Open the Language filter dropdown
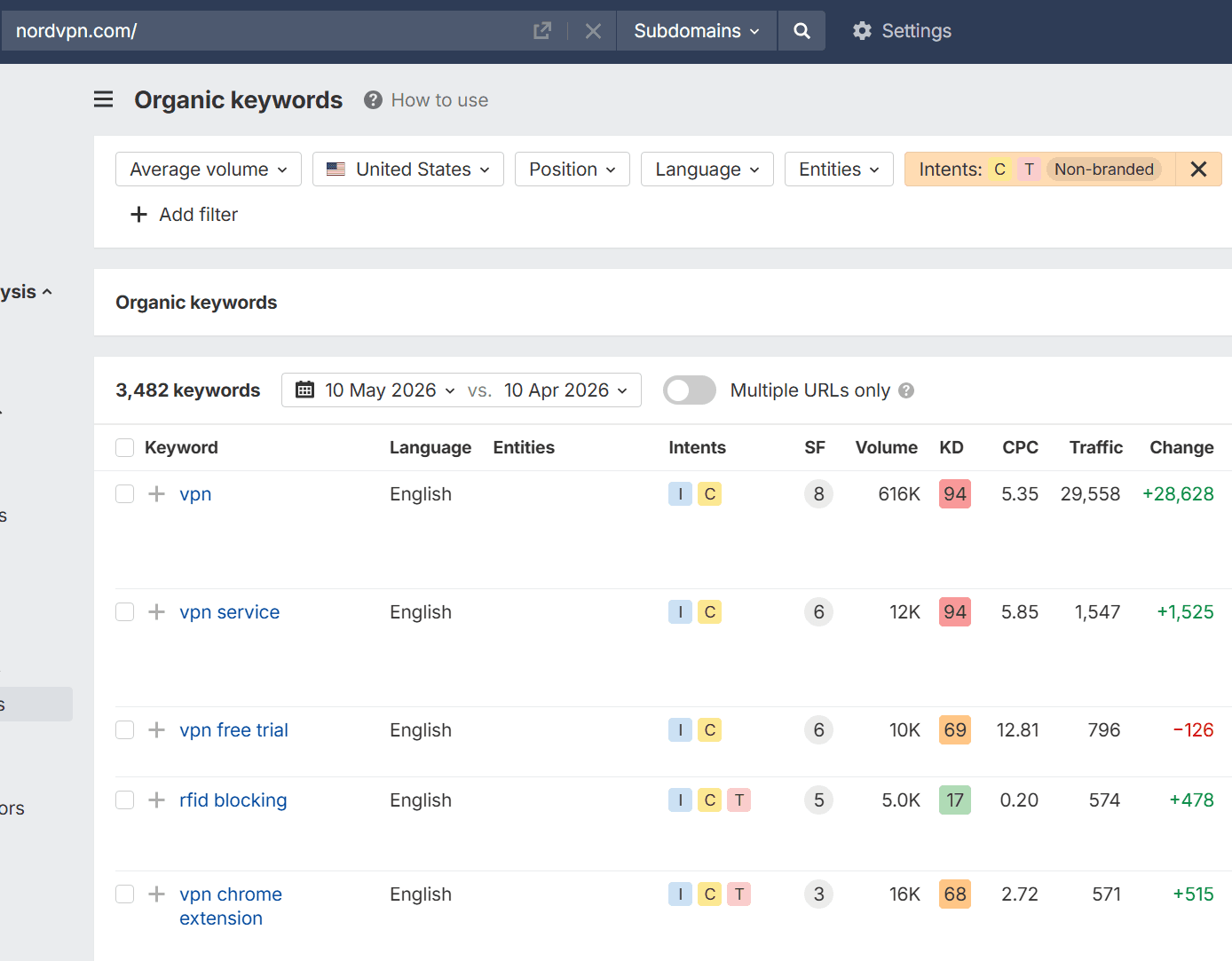The image size is (1232, 961). (x=707, y=169)
